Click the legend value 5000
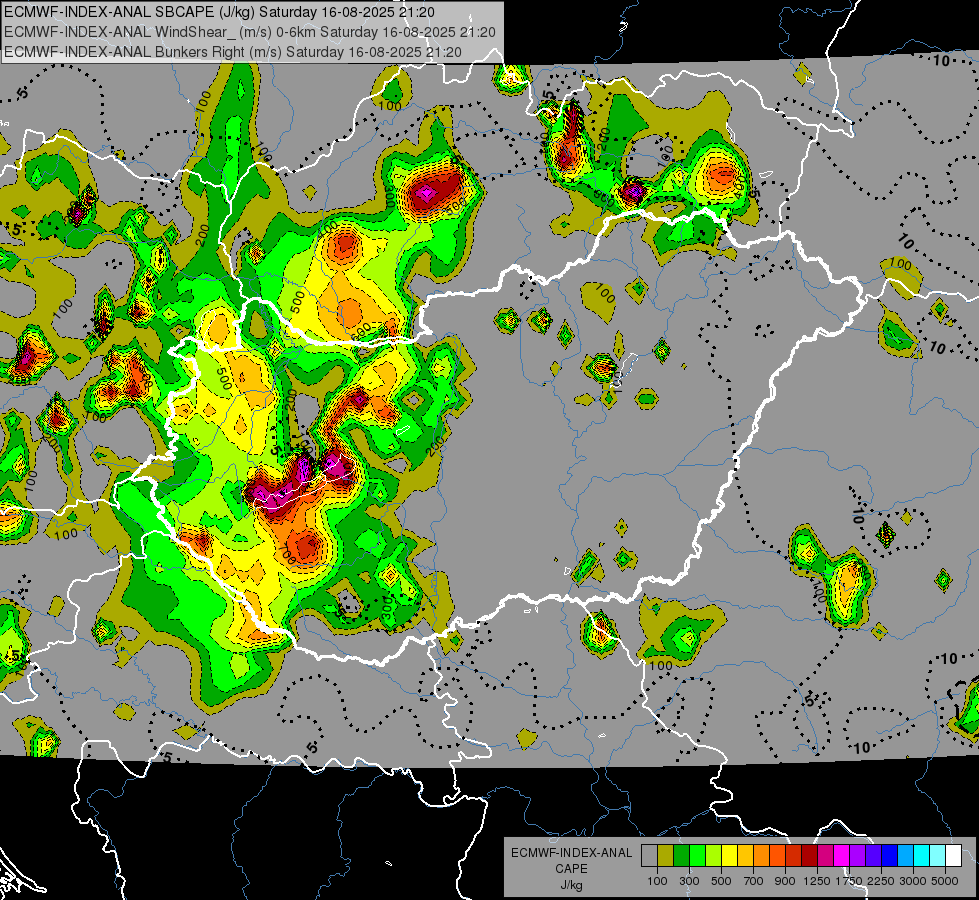The image size is (979, 900). pyautogui.click(x=945, y=881)
